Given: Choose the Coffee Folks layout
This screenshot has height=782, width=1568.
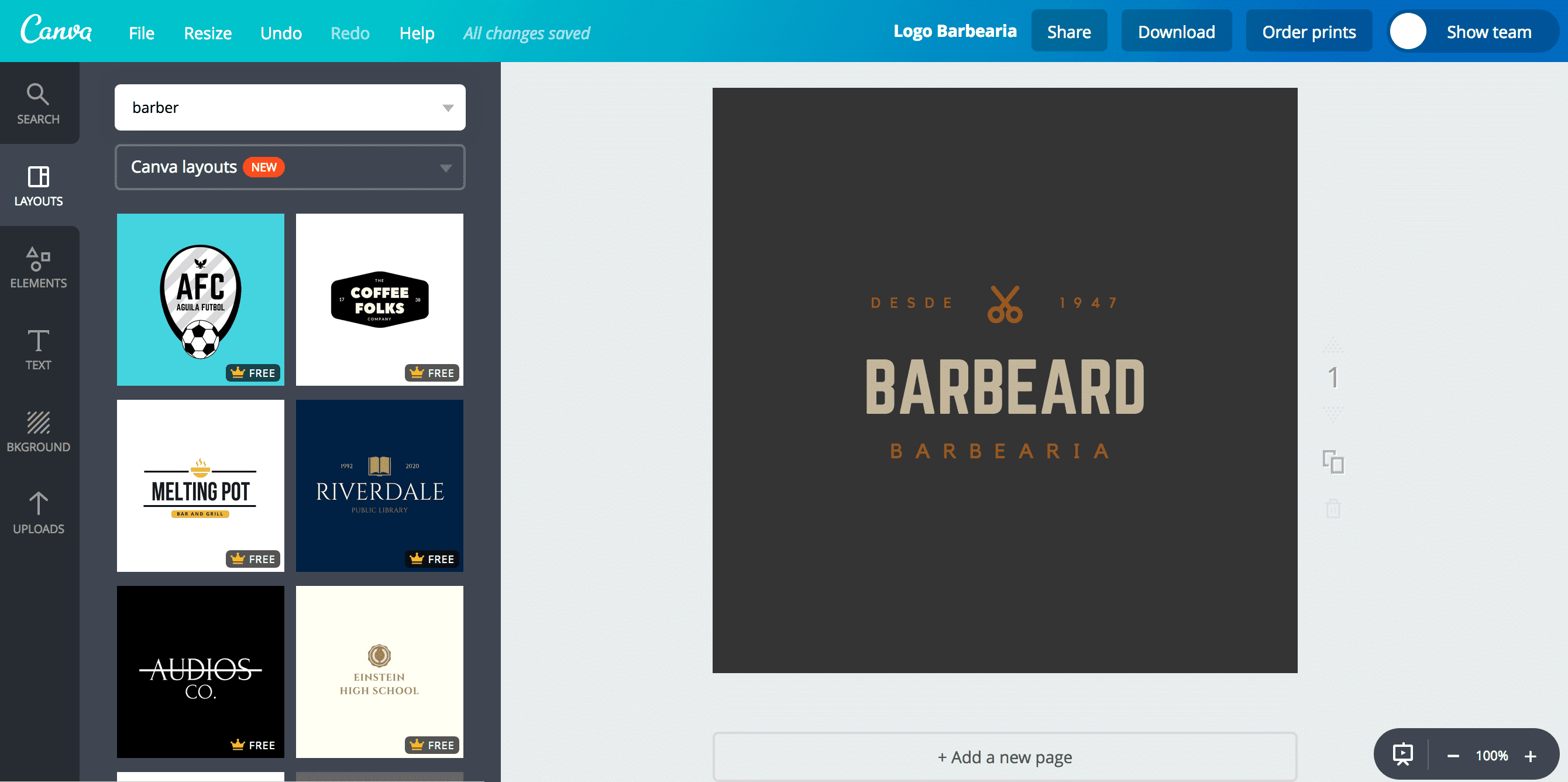Looking at the screenshot, I should click(x=379, y=299).
